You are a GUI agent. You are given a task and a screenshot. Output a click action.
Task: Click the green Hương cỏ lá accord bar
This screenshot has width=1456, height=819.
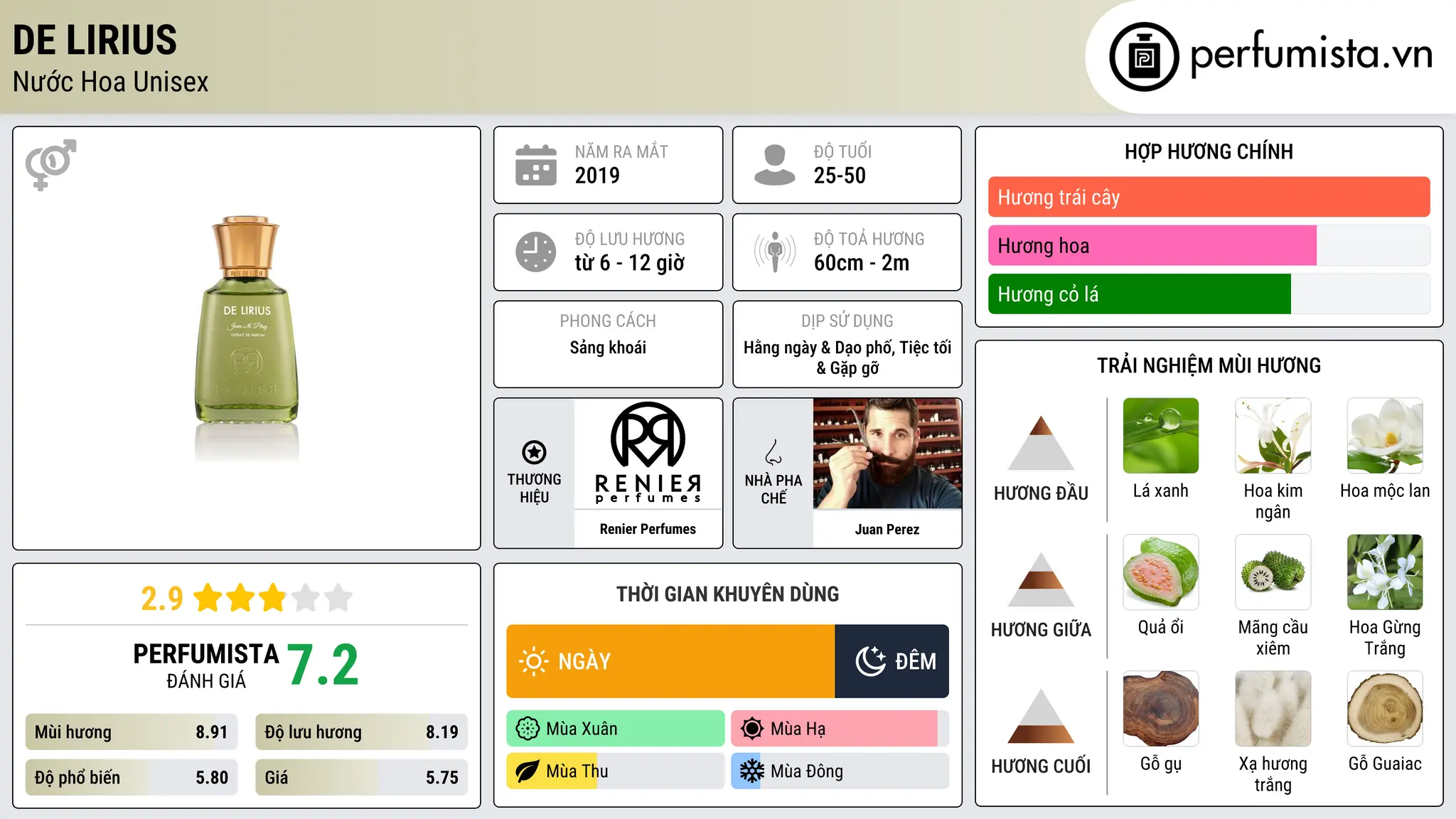click(1139, 294)
